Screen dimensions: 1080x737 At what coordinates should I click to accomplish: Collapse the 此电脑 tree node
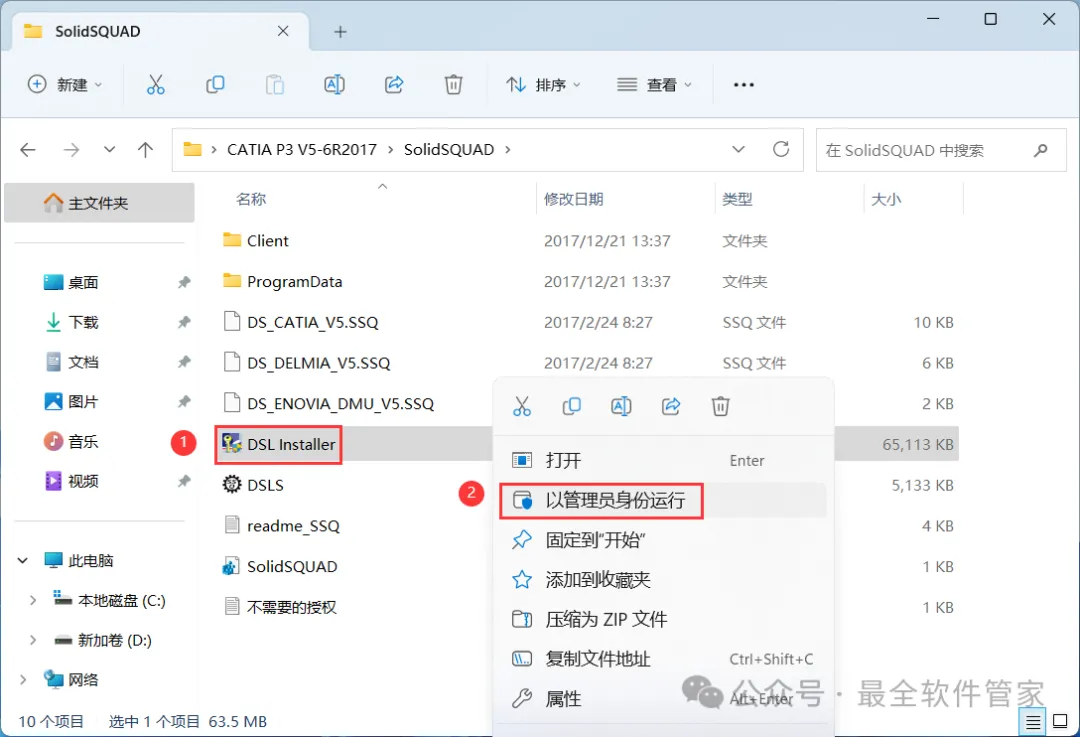(23, 561)
